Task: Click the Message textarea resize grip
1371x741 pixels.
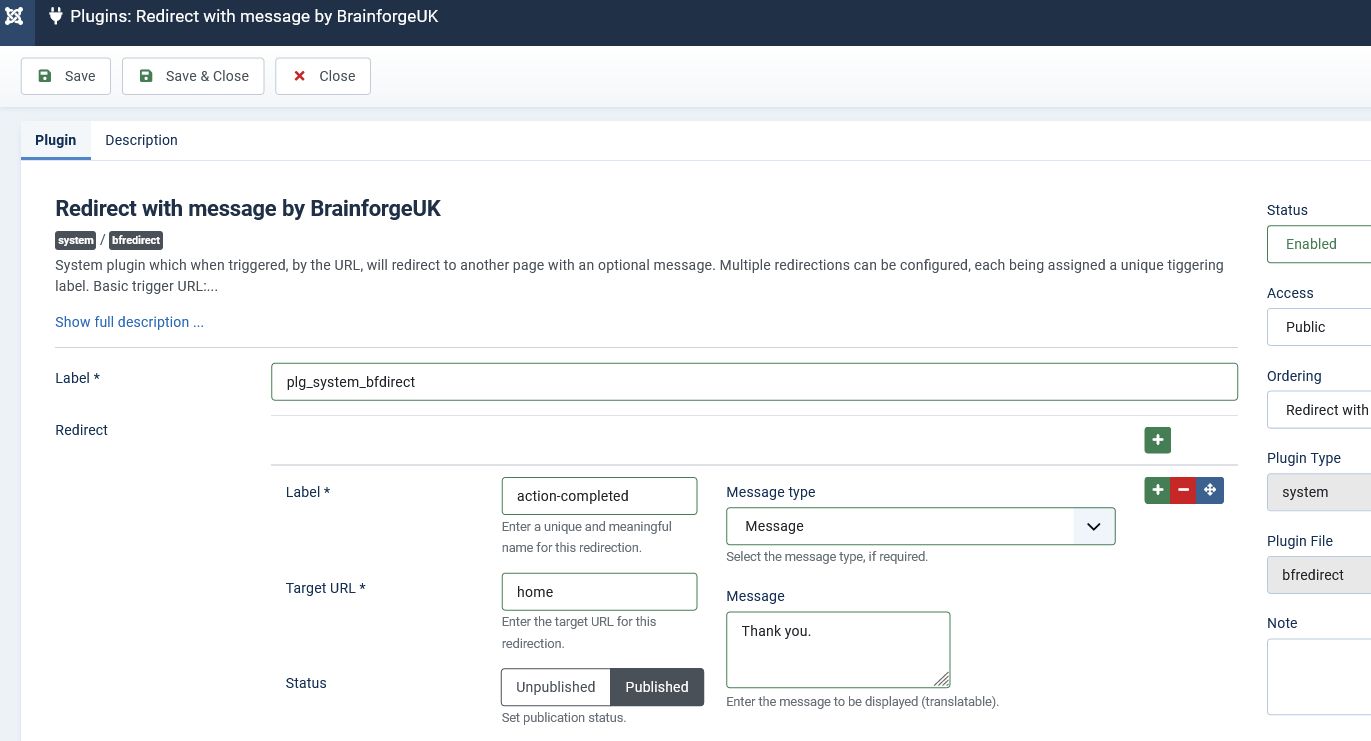Action: click(x=941, y=679)
